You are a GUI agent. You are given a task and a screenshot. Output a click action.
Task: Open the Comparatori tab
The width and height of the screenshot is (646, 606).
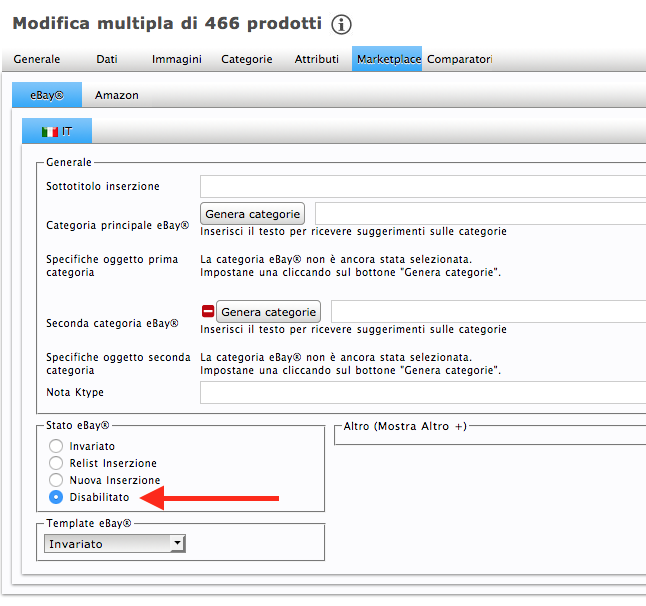(x=460, y=59)
